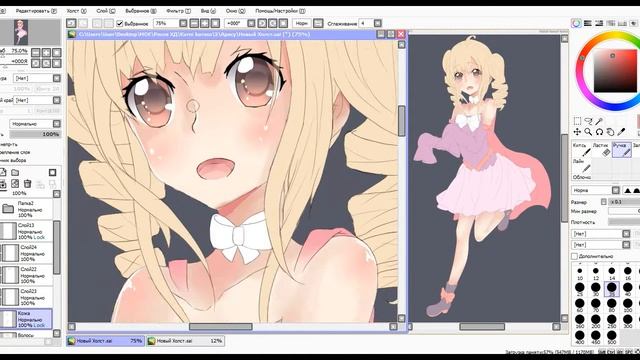Screen dimensions: 640x360
Task: Select the rotate view tool
Action: pos(599,132)
